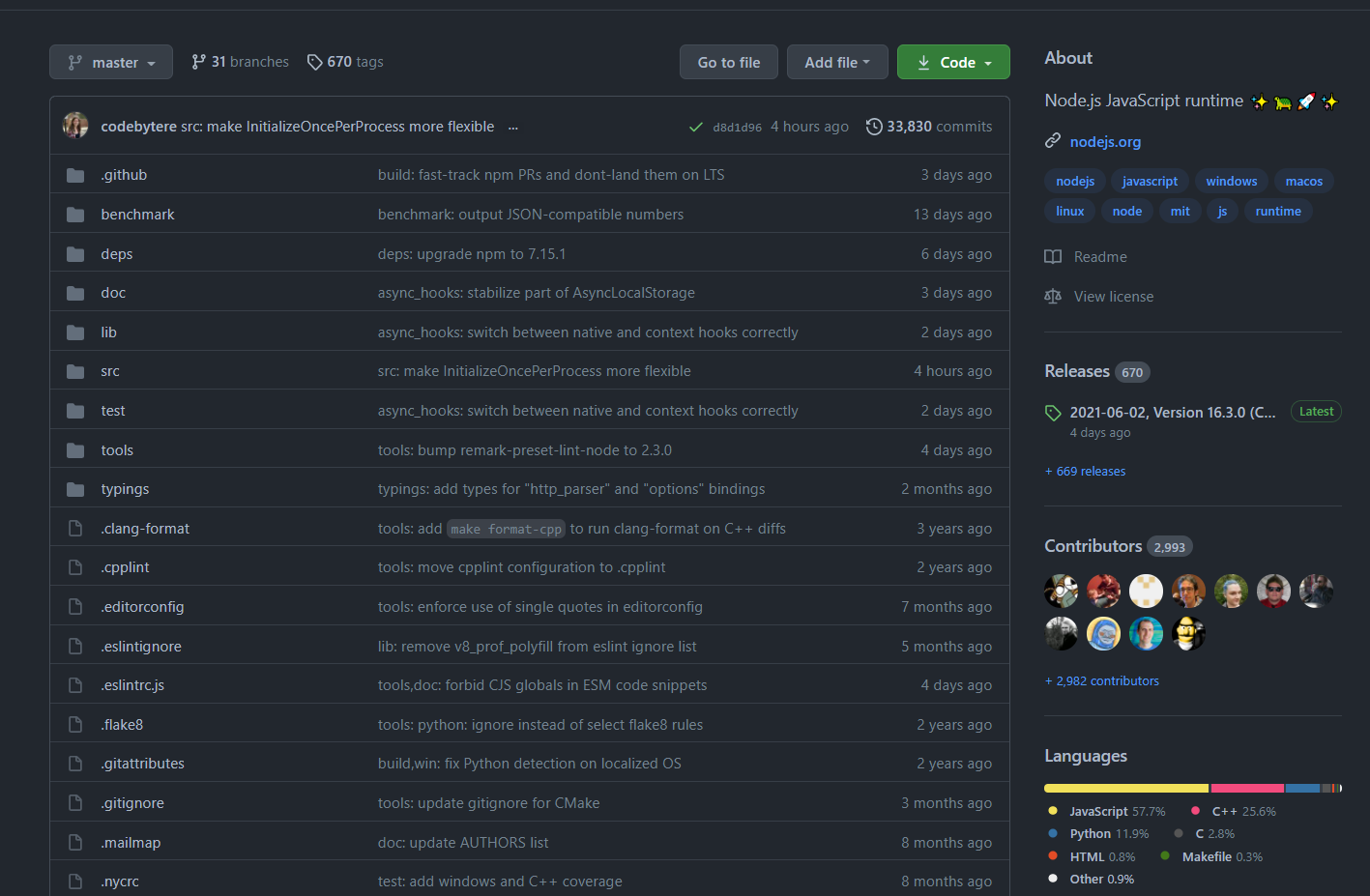Open the View license link
Viewport: 1370px width, 896px height.
click(1099, 297)
